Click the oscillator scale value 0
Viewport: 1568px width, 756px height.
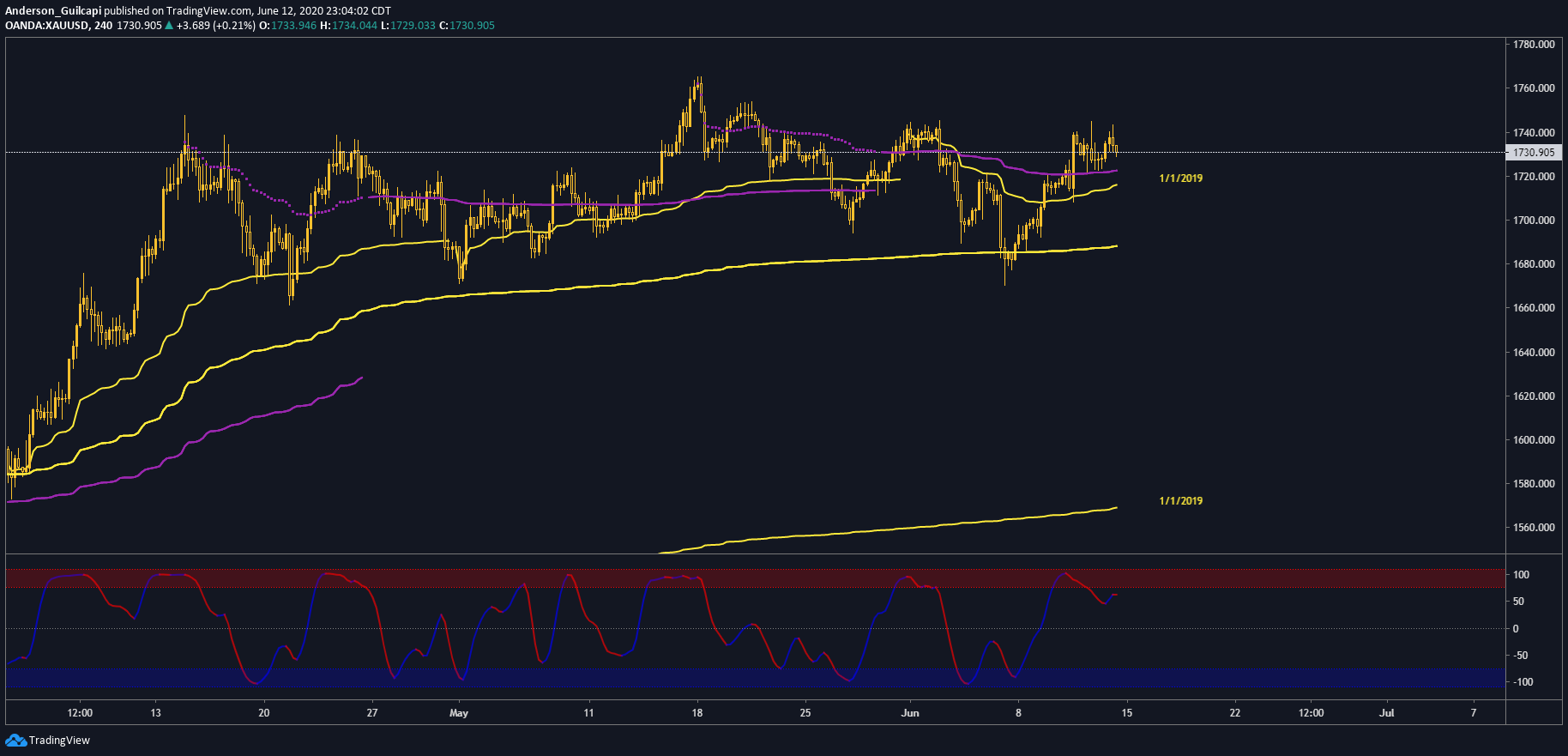(1516, 629)
